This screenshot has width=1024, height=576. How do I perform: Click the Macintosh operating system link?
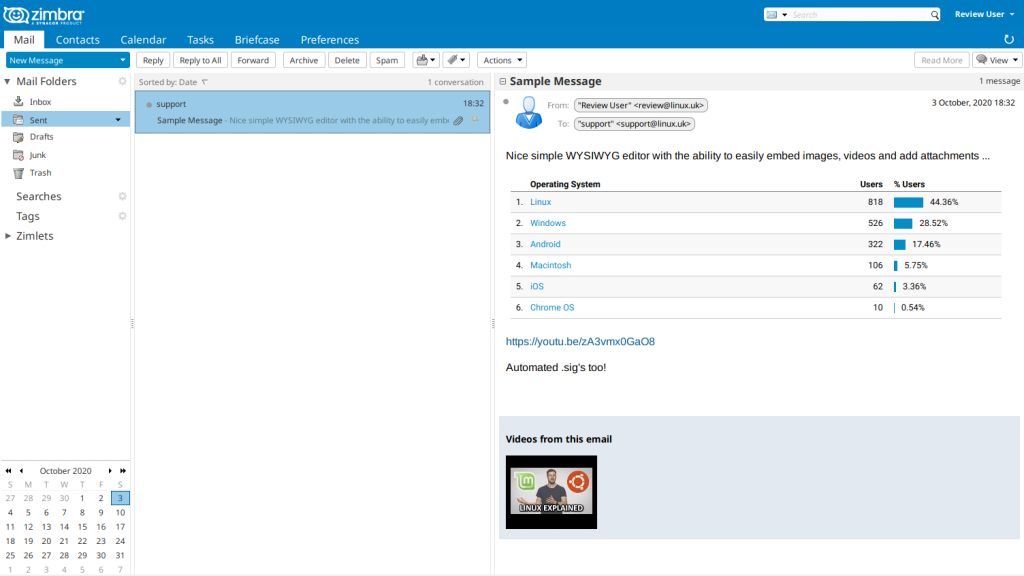tap(551, 265)
